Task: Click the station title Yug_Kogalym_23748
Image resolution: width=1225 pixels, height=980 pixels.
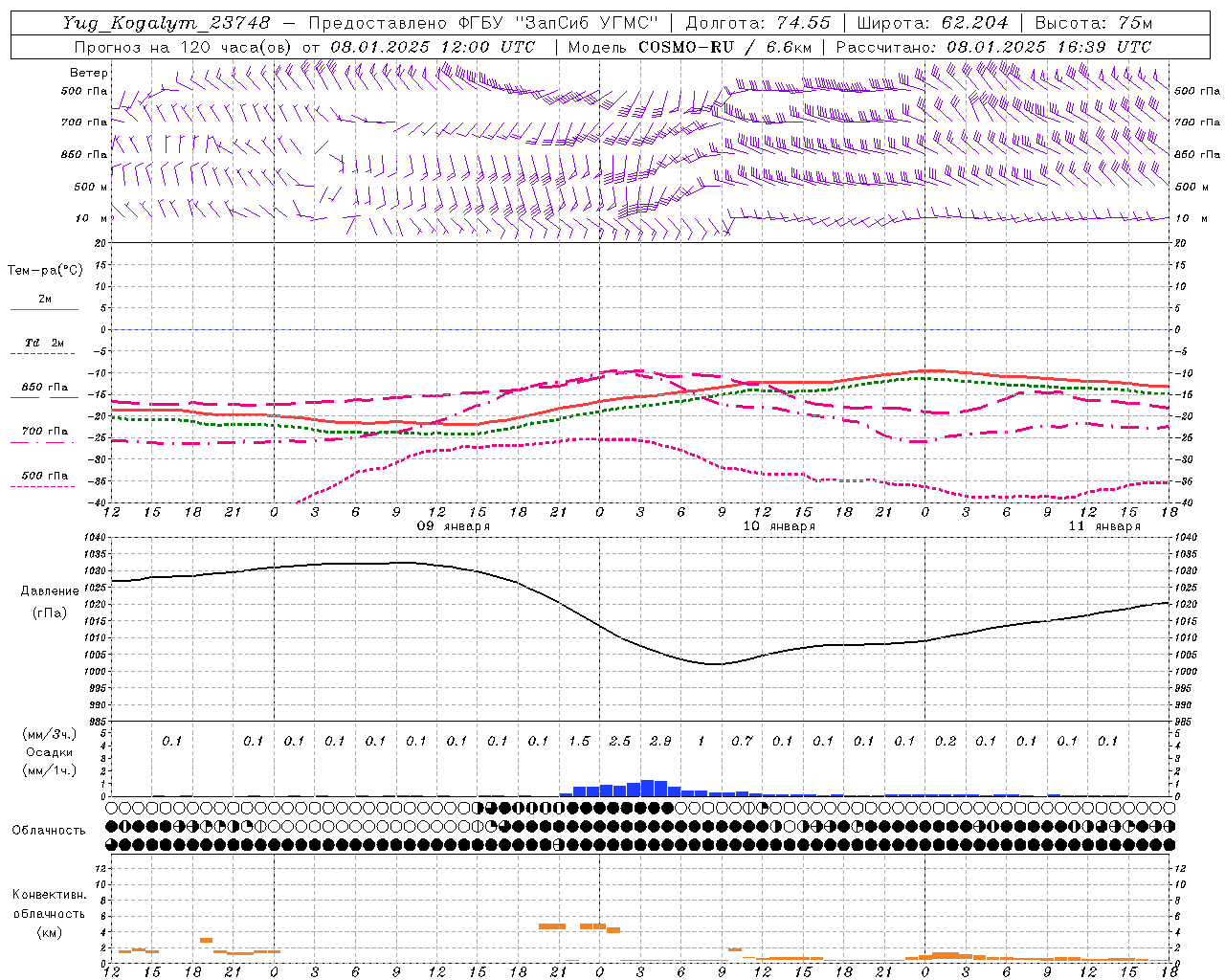Action: (x=167, y=23)
